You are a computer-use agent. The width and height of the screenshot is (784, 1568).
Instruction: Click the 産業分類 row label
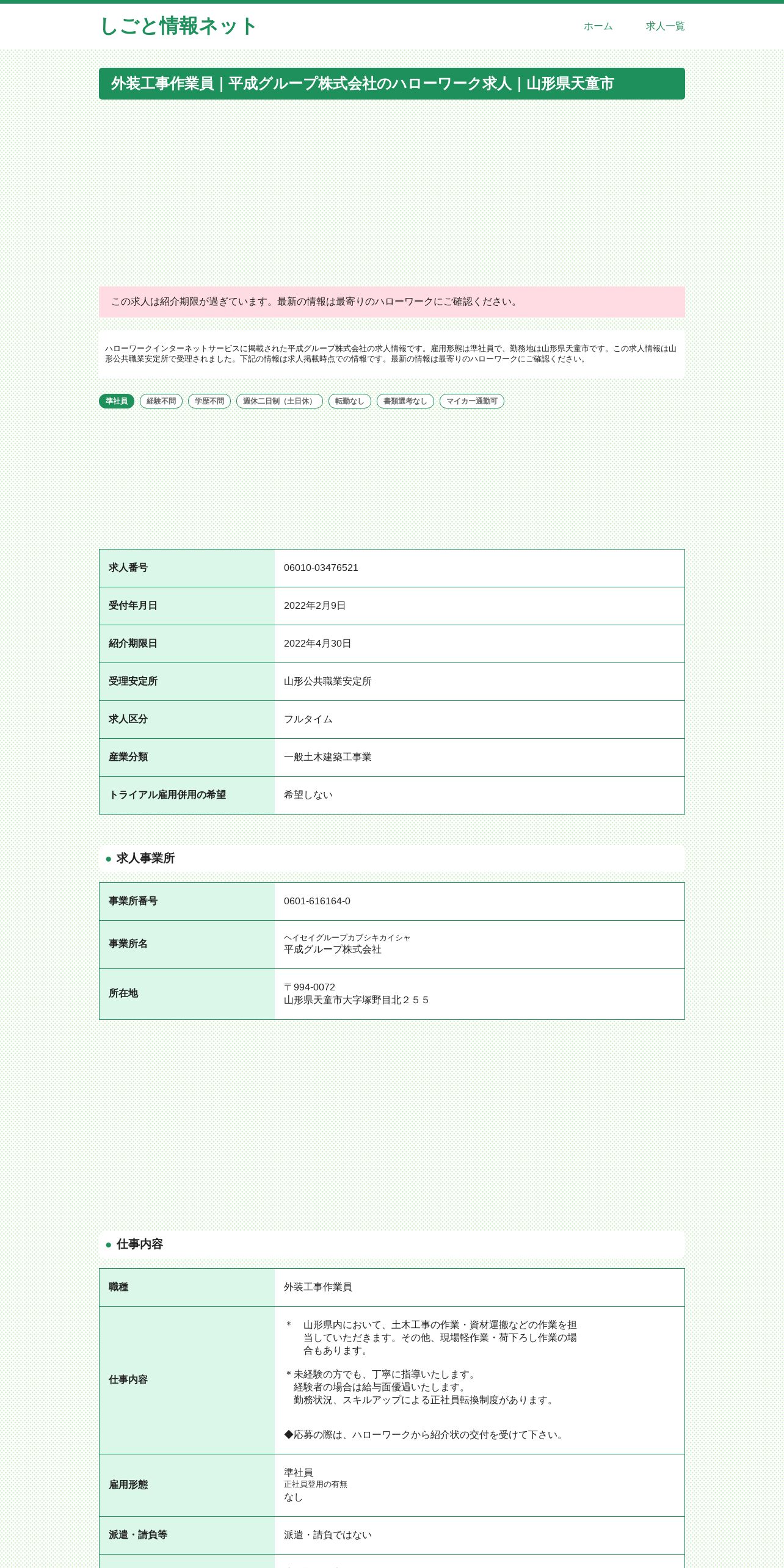click(x=128, y=757)
